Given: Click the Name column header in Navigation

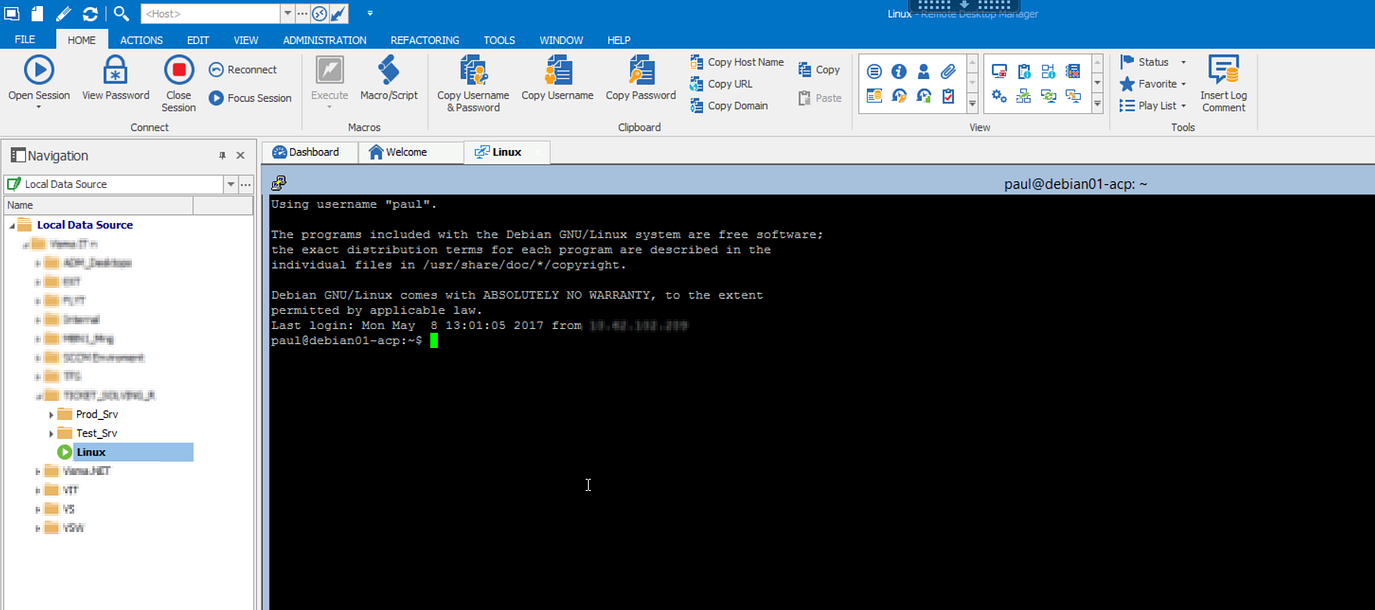Looking at the screenshot, I should [98, 205].
